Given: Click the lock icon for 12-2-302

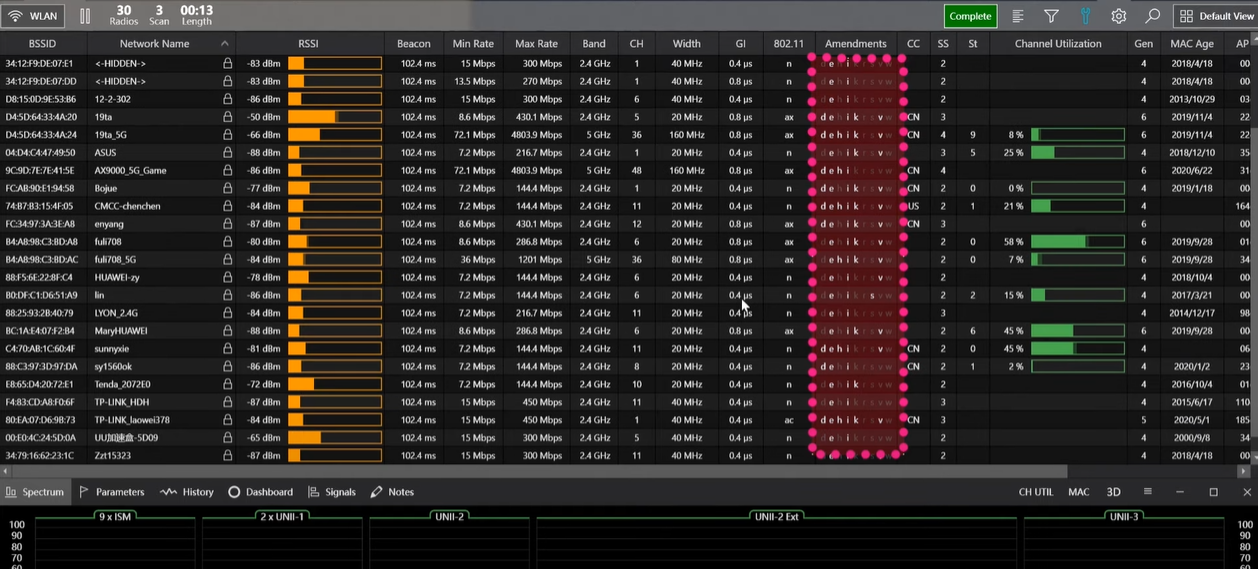Looking at the screenshot, I should click(228, 99).
